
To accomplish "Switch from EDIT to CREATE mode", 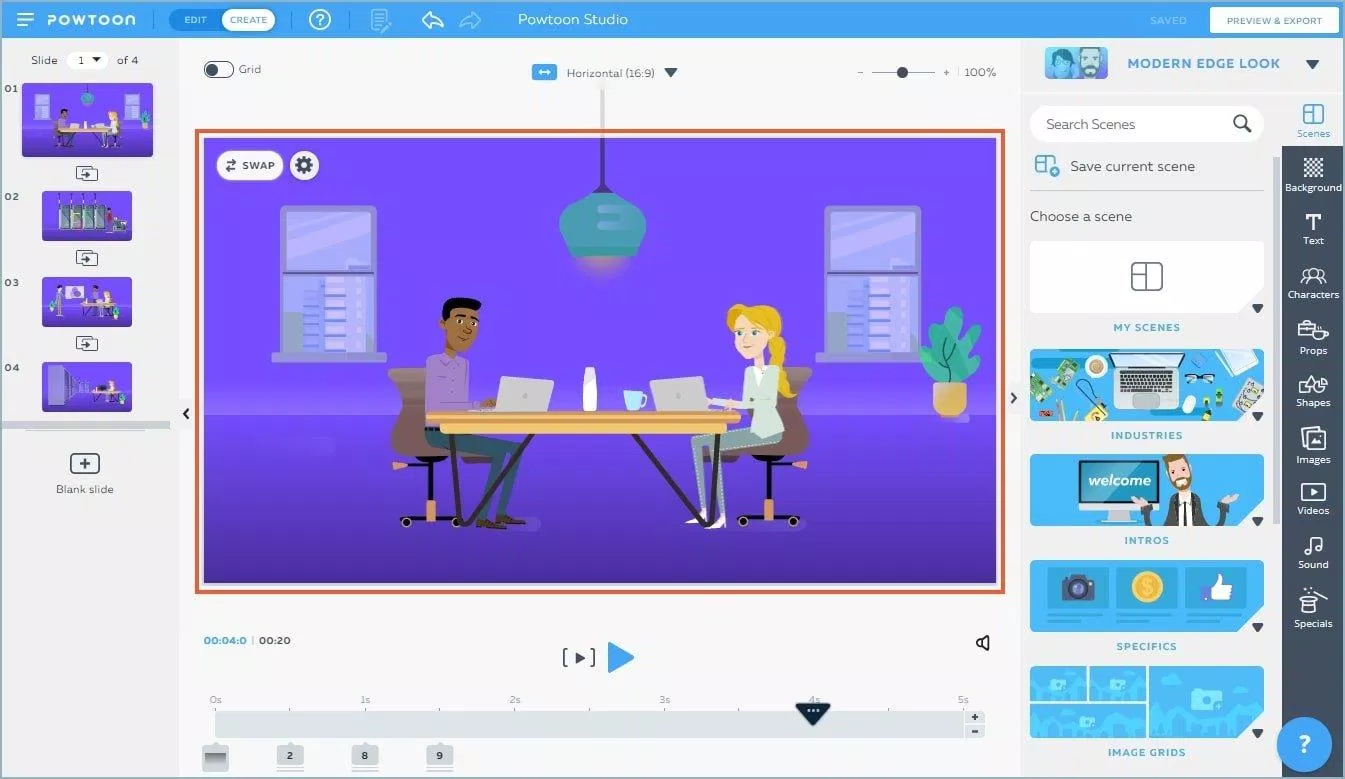I will pyautogui.click(x=248, y=19).
